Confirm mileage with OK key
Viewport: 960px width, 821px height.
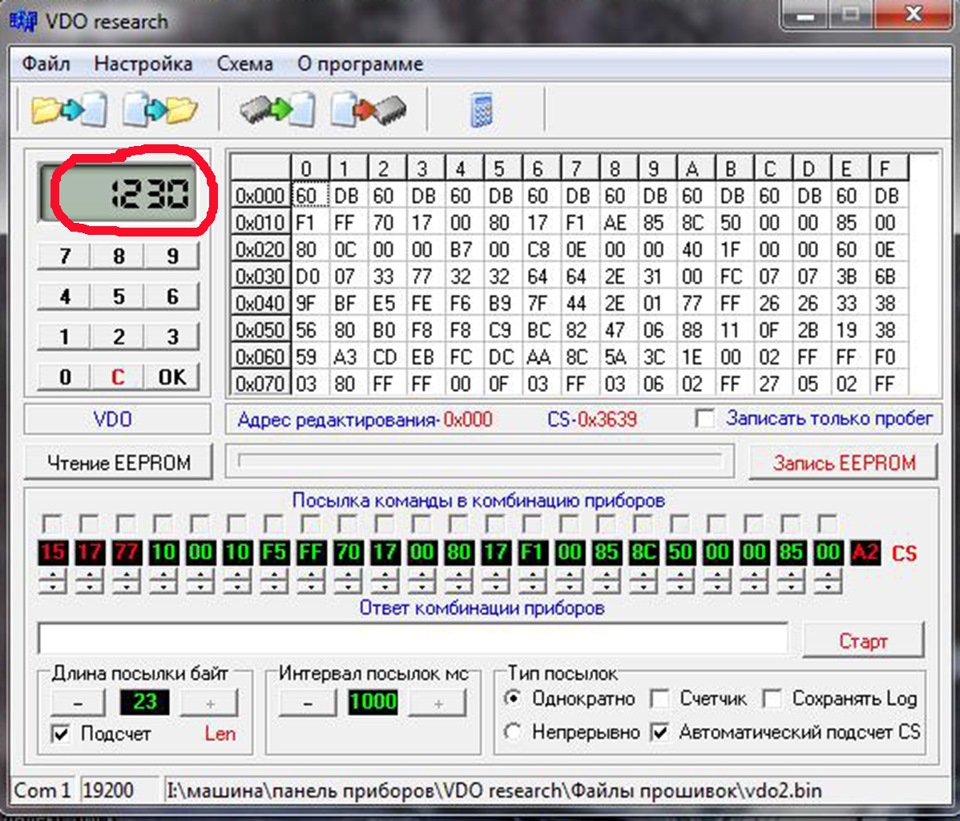pos(172,377)
